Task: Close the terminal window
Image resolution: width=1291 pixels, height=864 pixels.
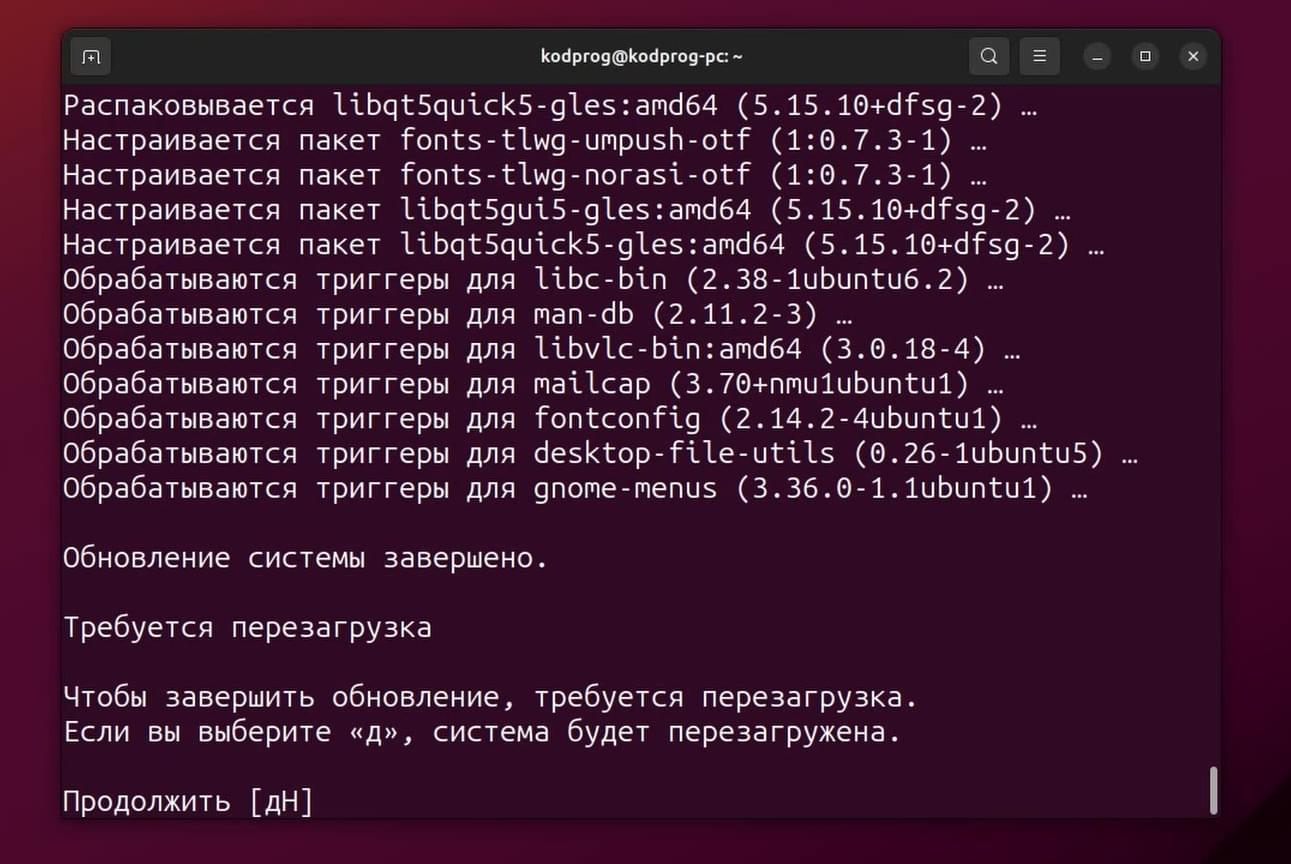Action: pyautogui.click(x=1193, y=57)
